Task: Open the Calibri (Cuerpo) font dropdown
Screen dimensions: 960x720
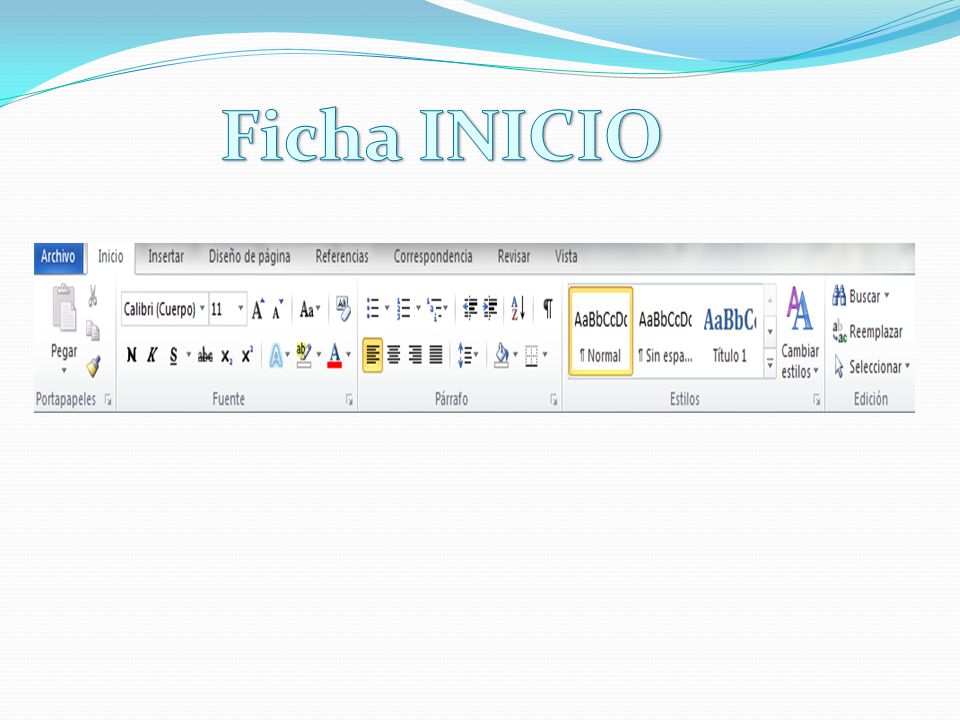Action: point(202,308)
